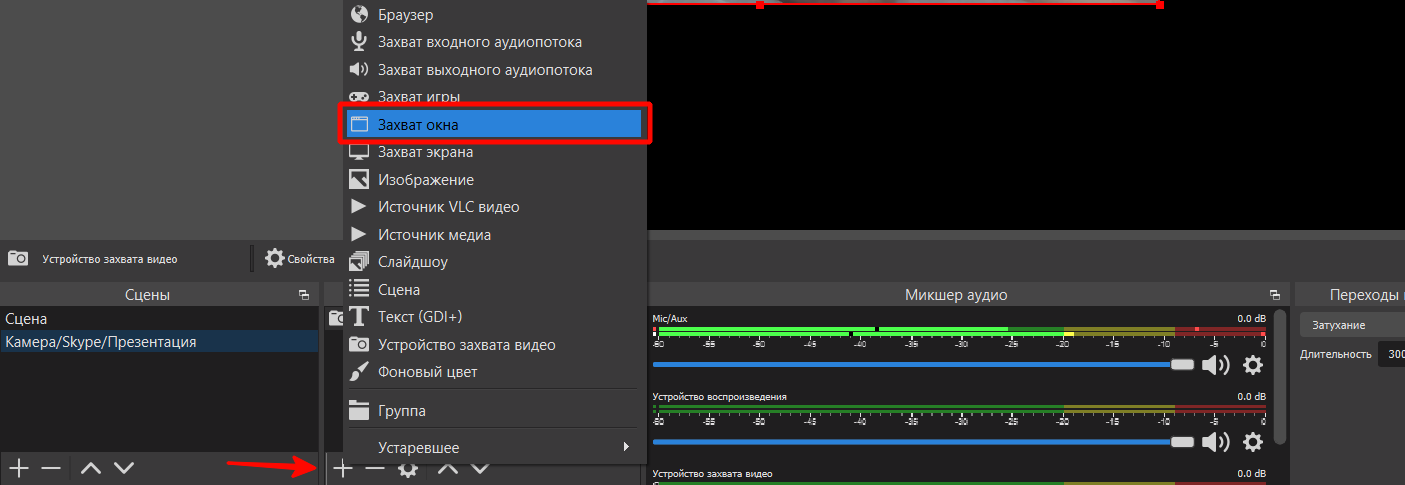Undock the Микшер аудио panel

point(1274,295)
